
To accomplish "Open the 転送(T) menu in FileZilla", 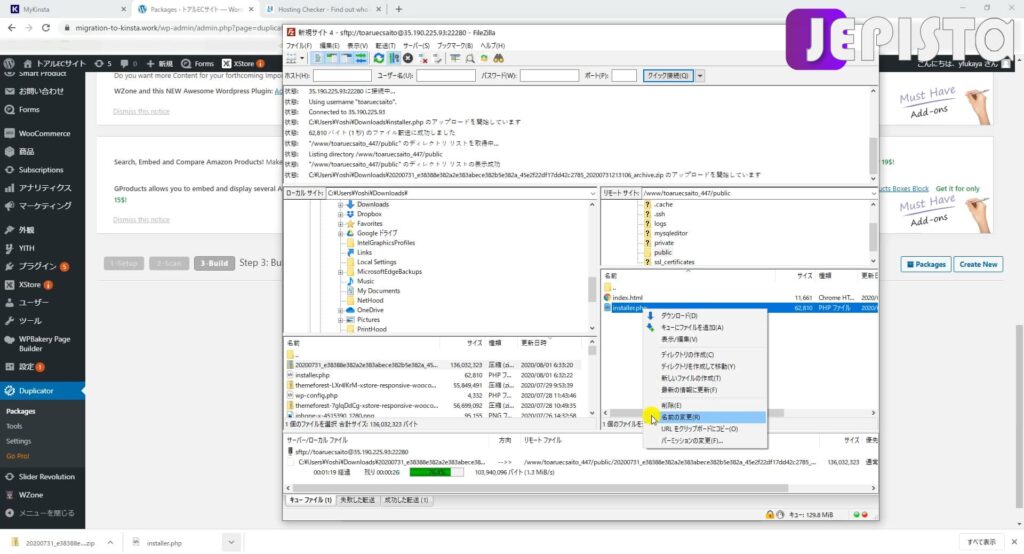I will coord(385,46).
